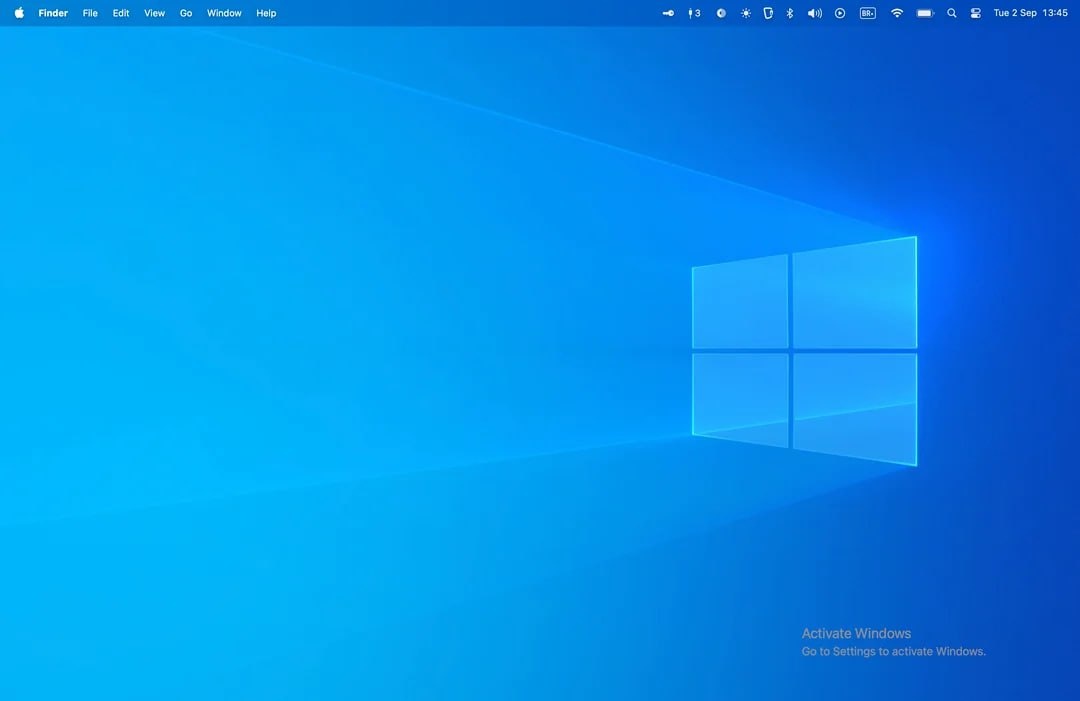Open Control Center toggles icon
The width and height of the screenshot is (1080, 701).
(975, 13)
